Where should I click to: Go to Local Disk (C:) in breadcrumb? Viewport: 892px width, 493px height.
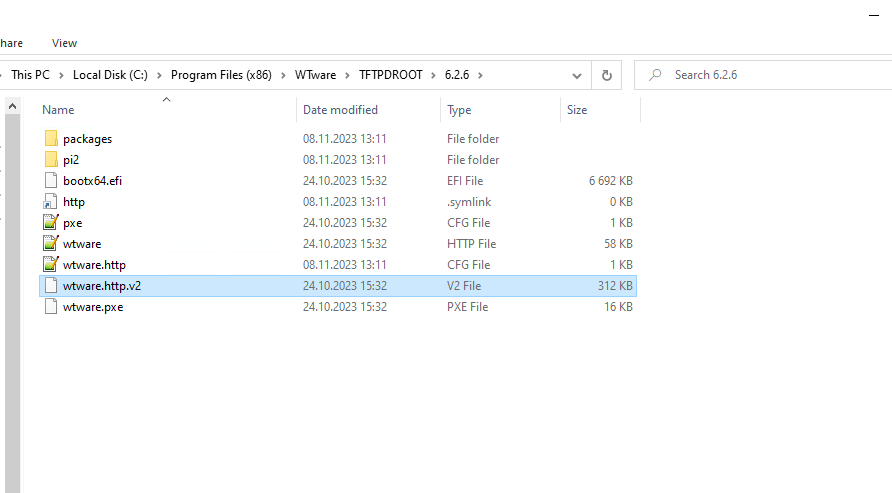click(111, 75)
